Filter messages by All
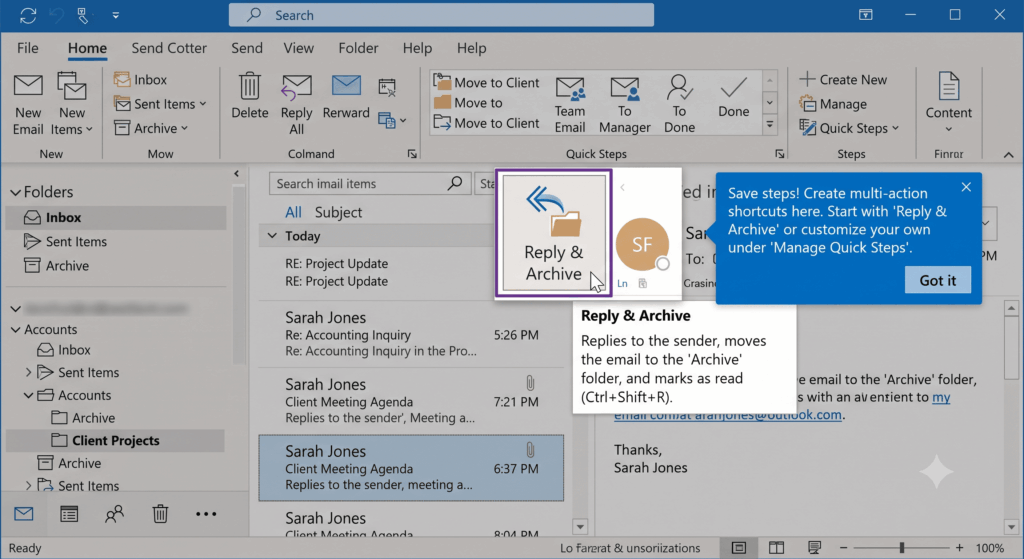The height and width of the screenshot is (559, 1024). click(293, 212)
